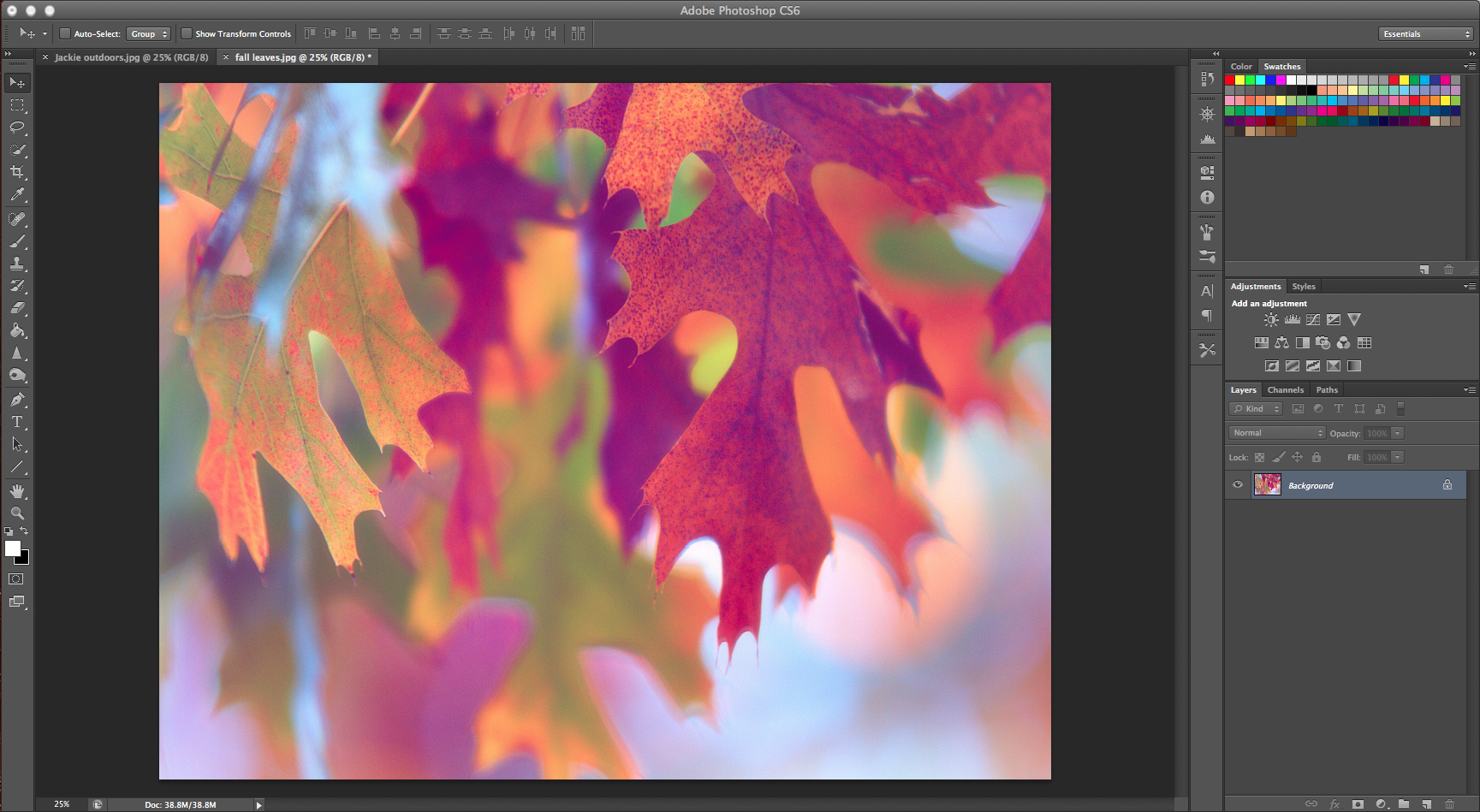Open the Layers panel flyout menu
The height and width of the screenshot is (812, 1480).
point(1470,390)
